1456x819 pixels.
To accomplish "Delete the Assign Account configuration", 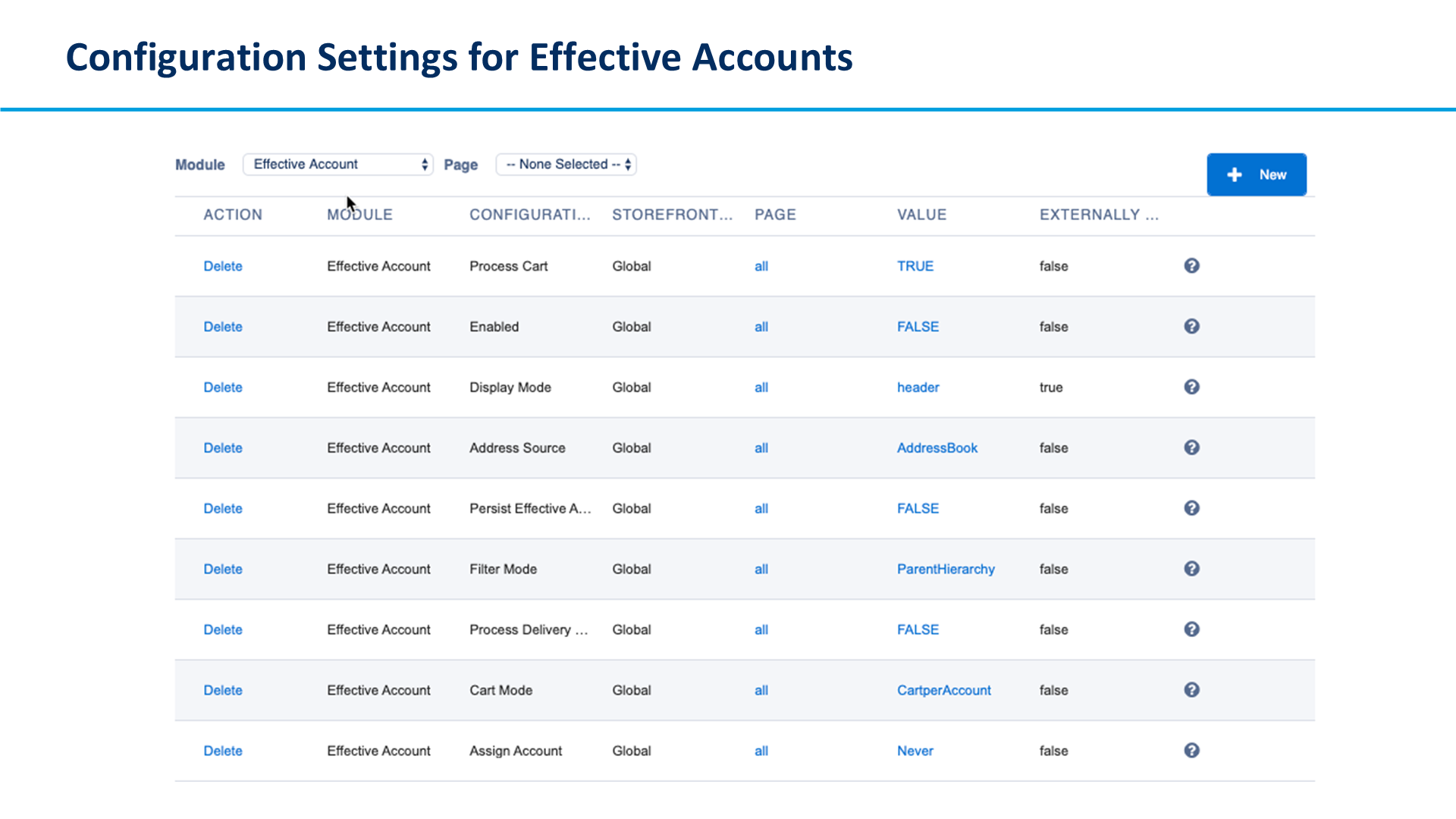I will (223, 752).
